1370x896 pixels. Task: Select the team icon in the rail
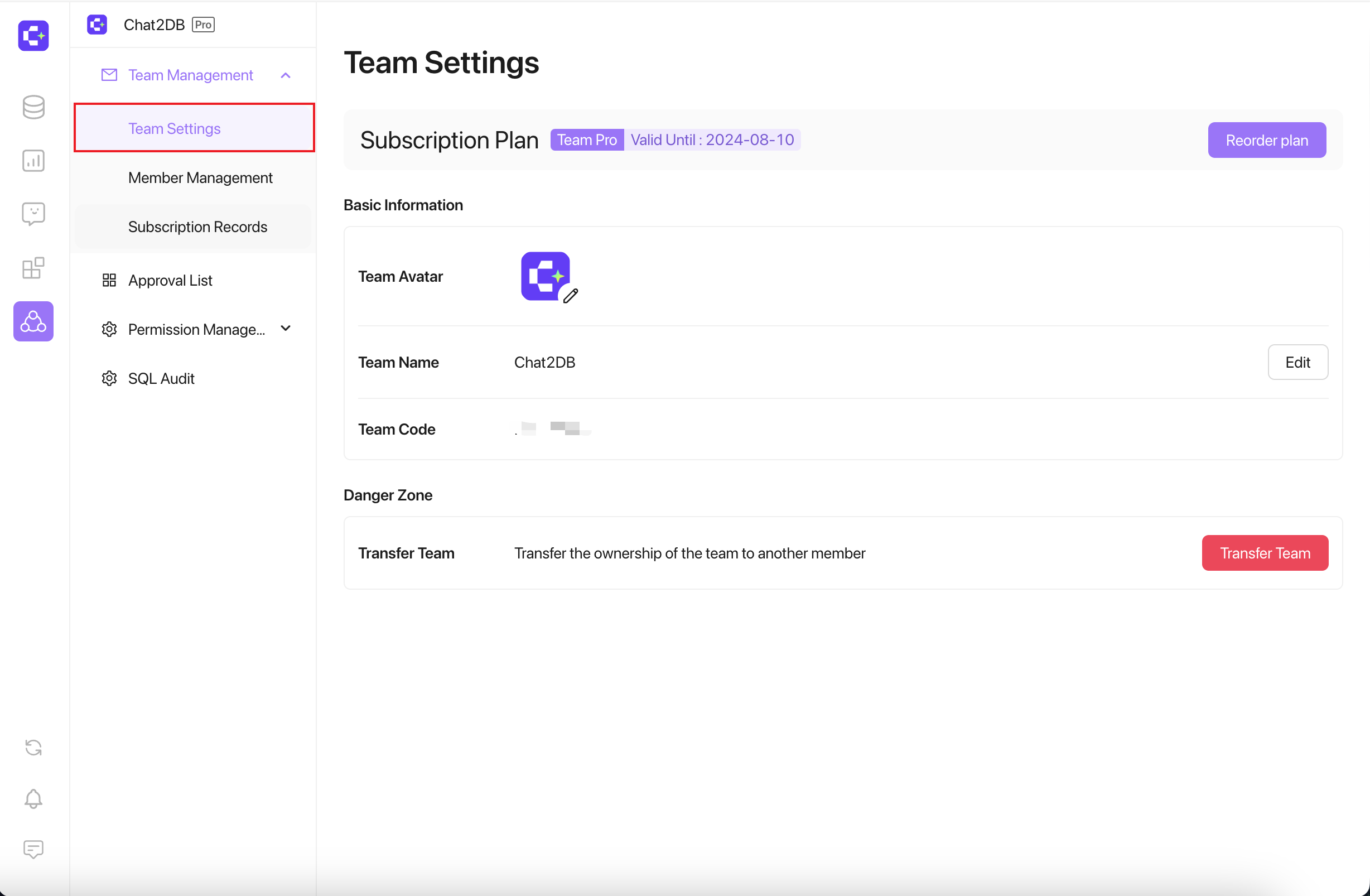(33, 321)
